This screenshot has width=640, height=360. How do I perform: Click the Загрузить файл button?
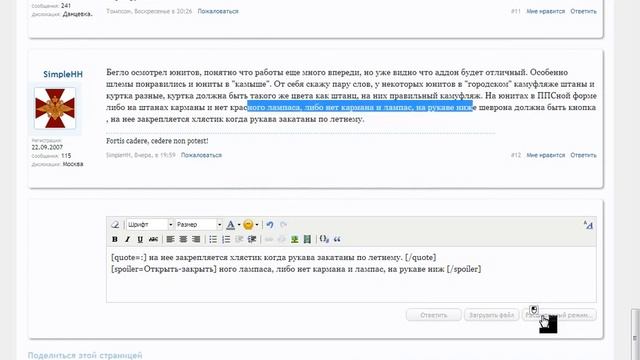[491, 315]
